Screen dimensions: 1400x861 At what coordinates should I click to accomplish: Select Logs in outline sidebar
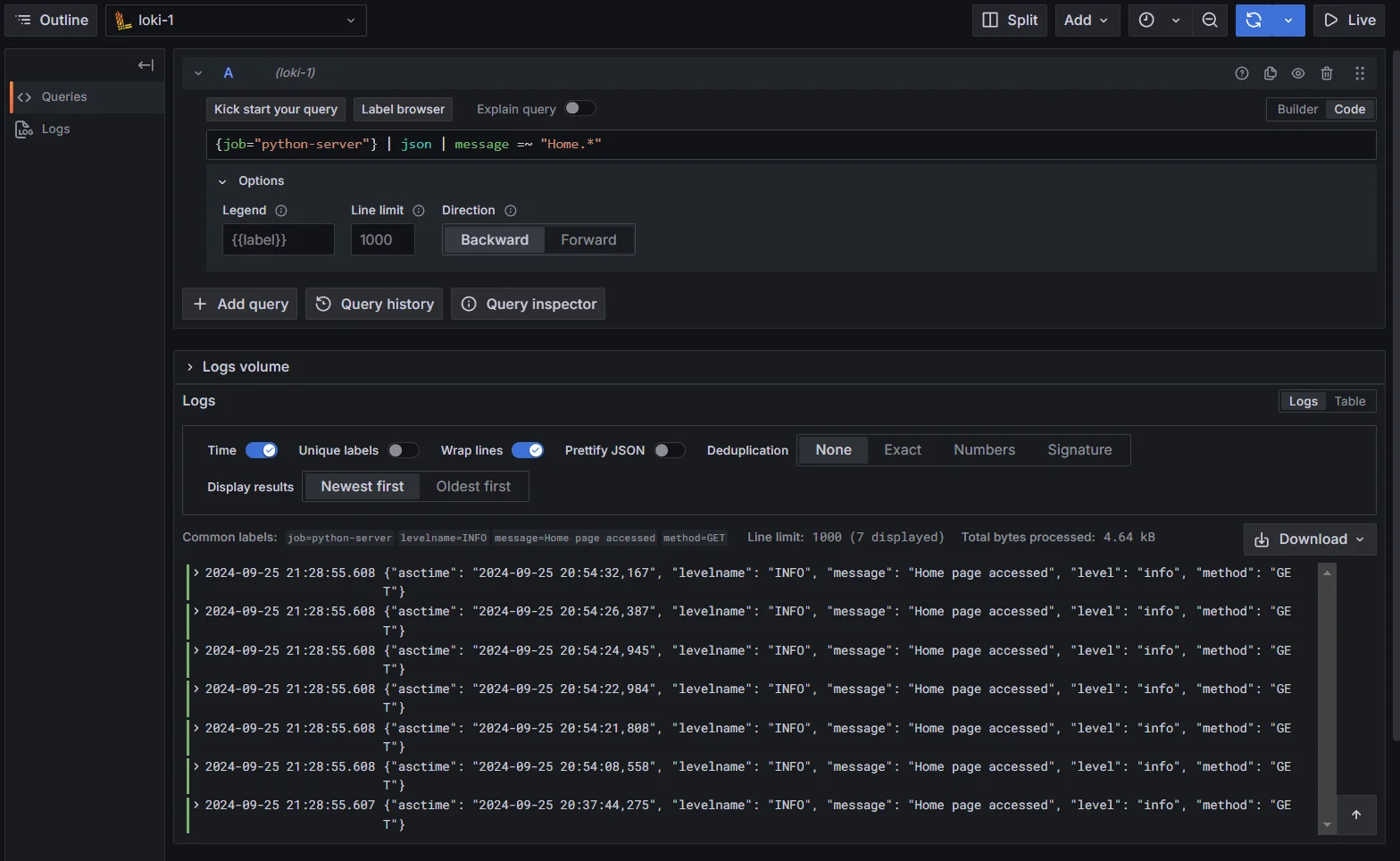87,129
